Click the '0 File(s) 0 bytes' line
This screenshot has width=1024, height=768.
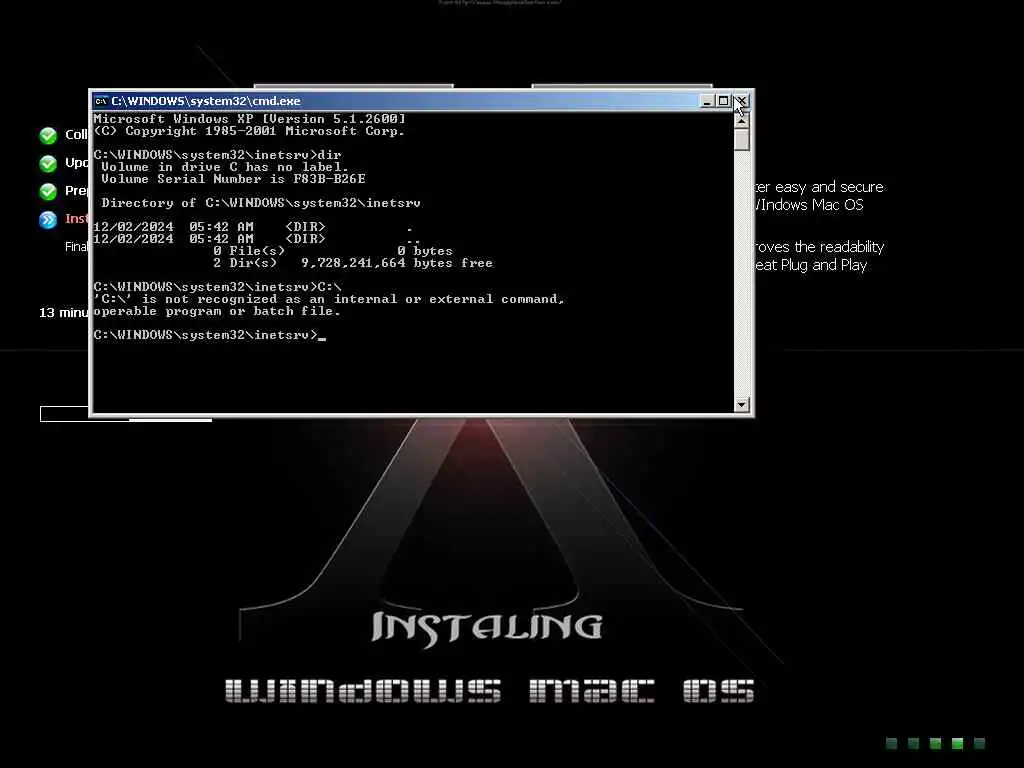tap(333, 251)
